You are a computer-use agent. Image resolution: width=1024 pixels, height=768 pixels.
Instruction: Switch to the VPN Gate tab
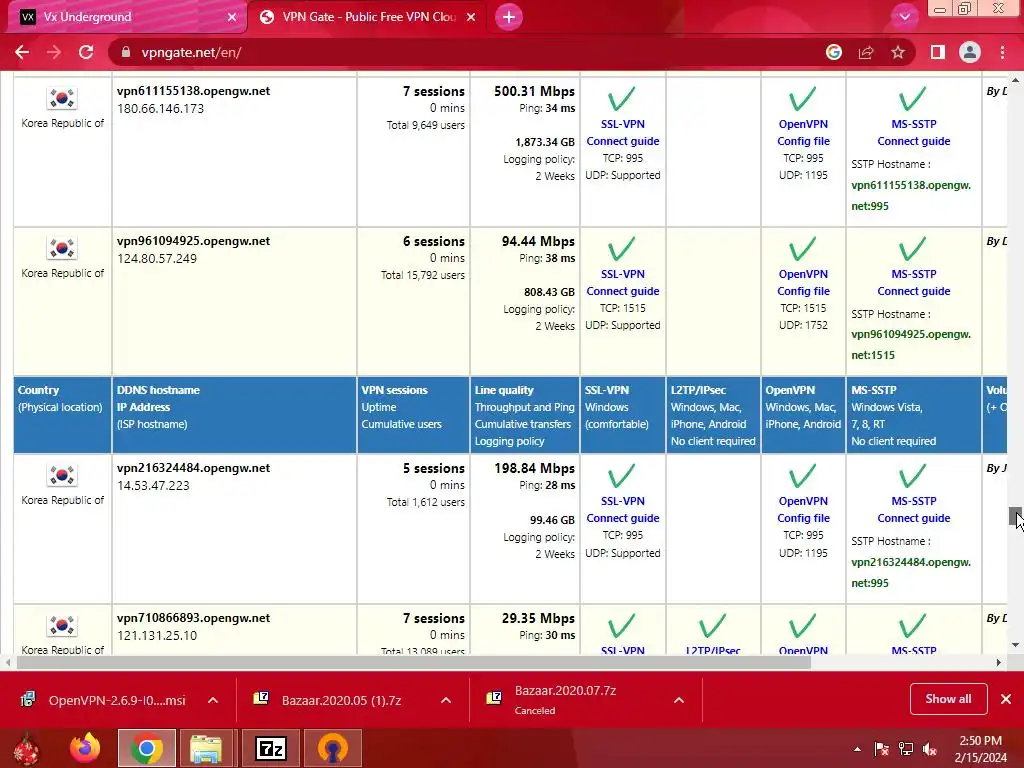[369, 17]
